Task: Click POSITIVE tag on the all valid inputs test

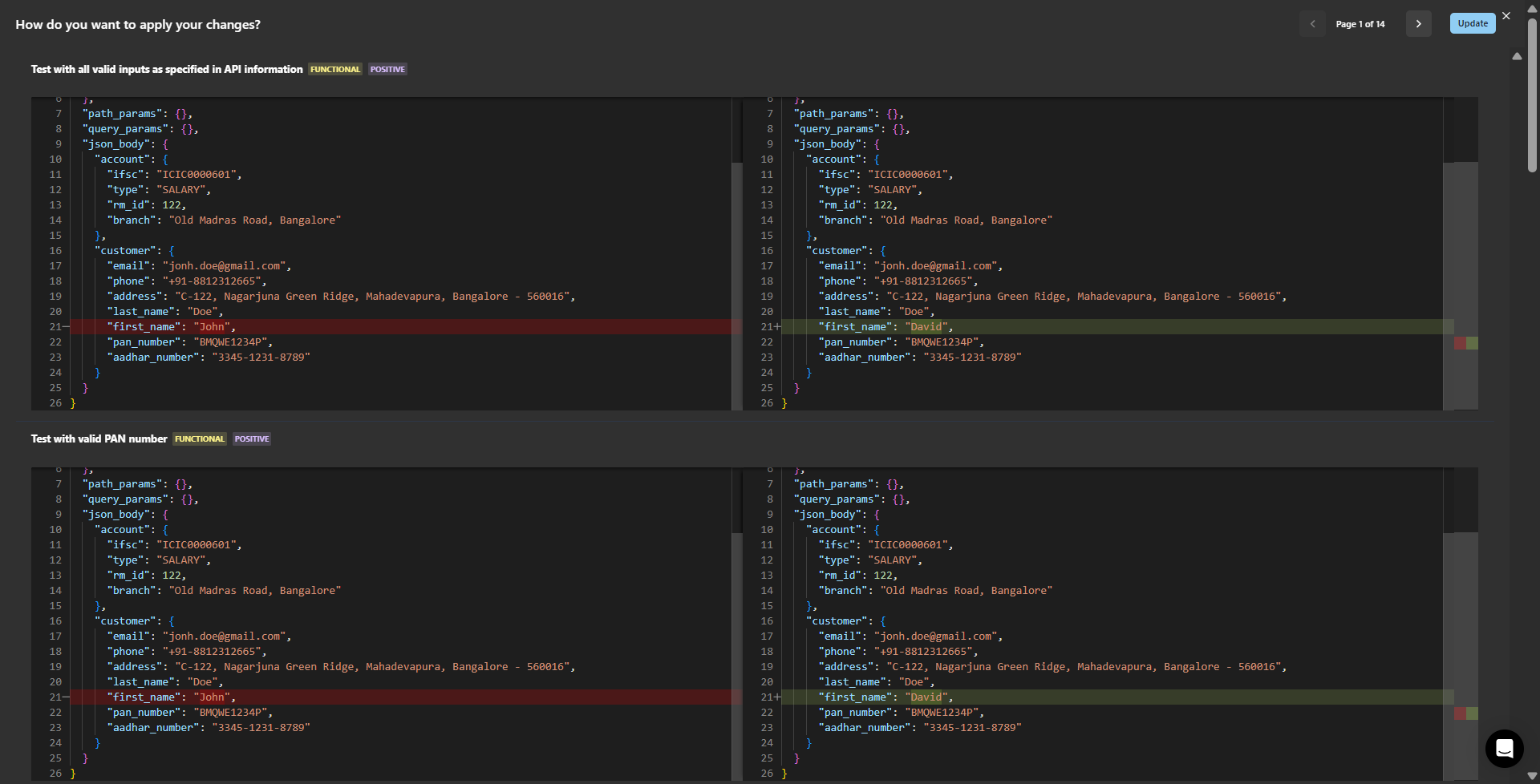Action: [x=387, y=70]
